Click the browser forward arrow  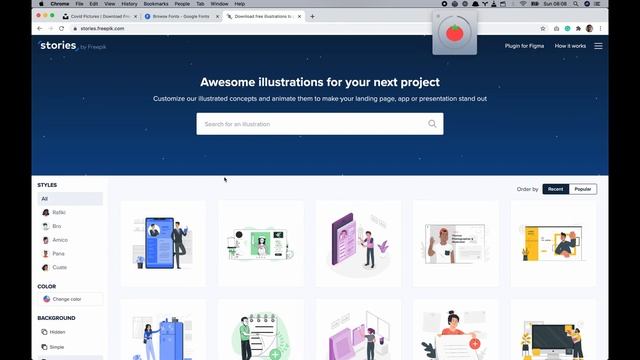51,29
